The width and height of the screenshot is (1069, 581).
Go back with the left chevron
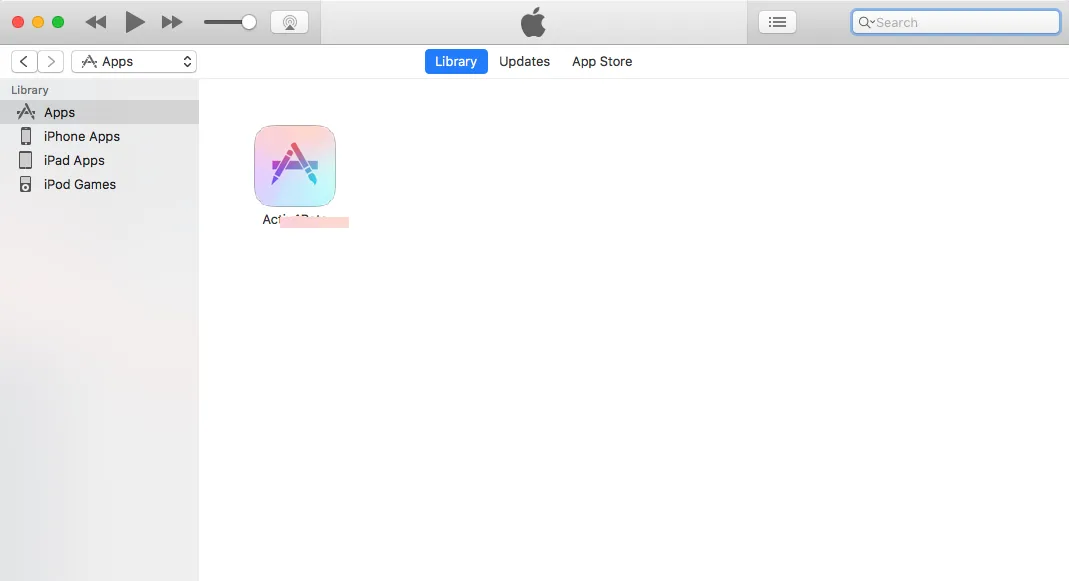point(24,61)
